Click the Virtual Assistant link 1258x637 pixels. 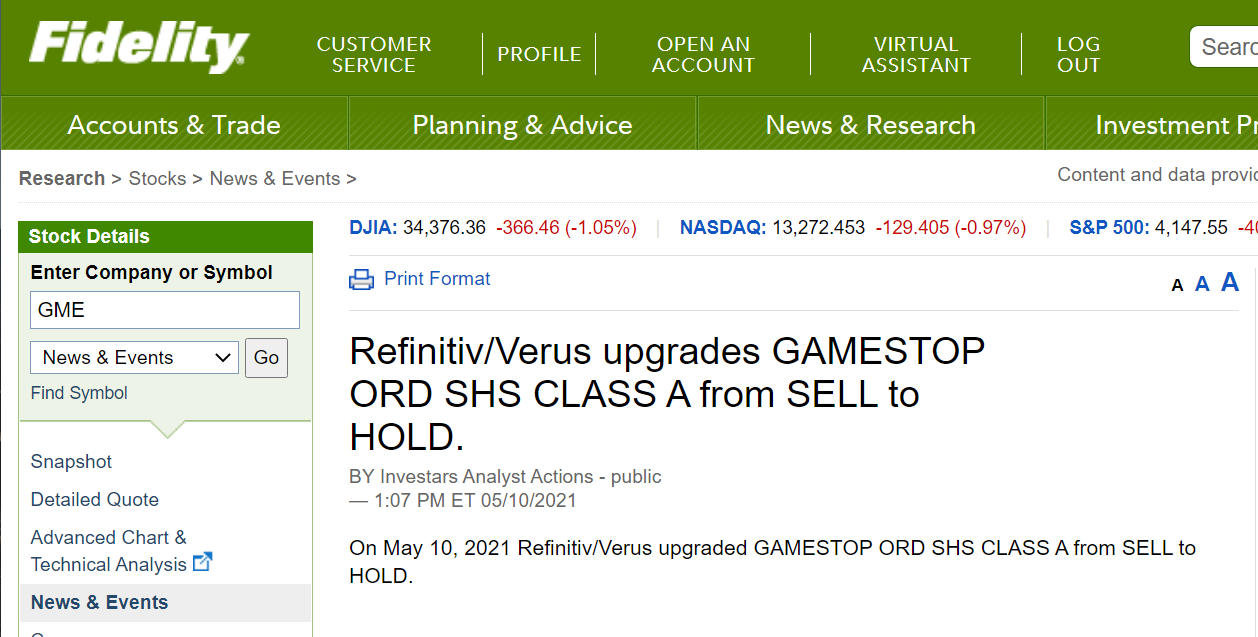tap(916, 55)
